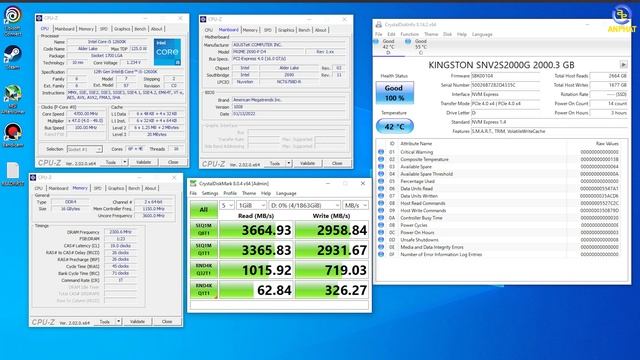Run the SEQ1M Q1T1 test
Screen dimensions: 640x360
tap(203, 250)
